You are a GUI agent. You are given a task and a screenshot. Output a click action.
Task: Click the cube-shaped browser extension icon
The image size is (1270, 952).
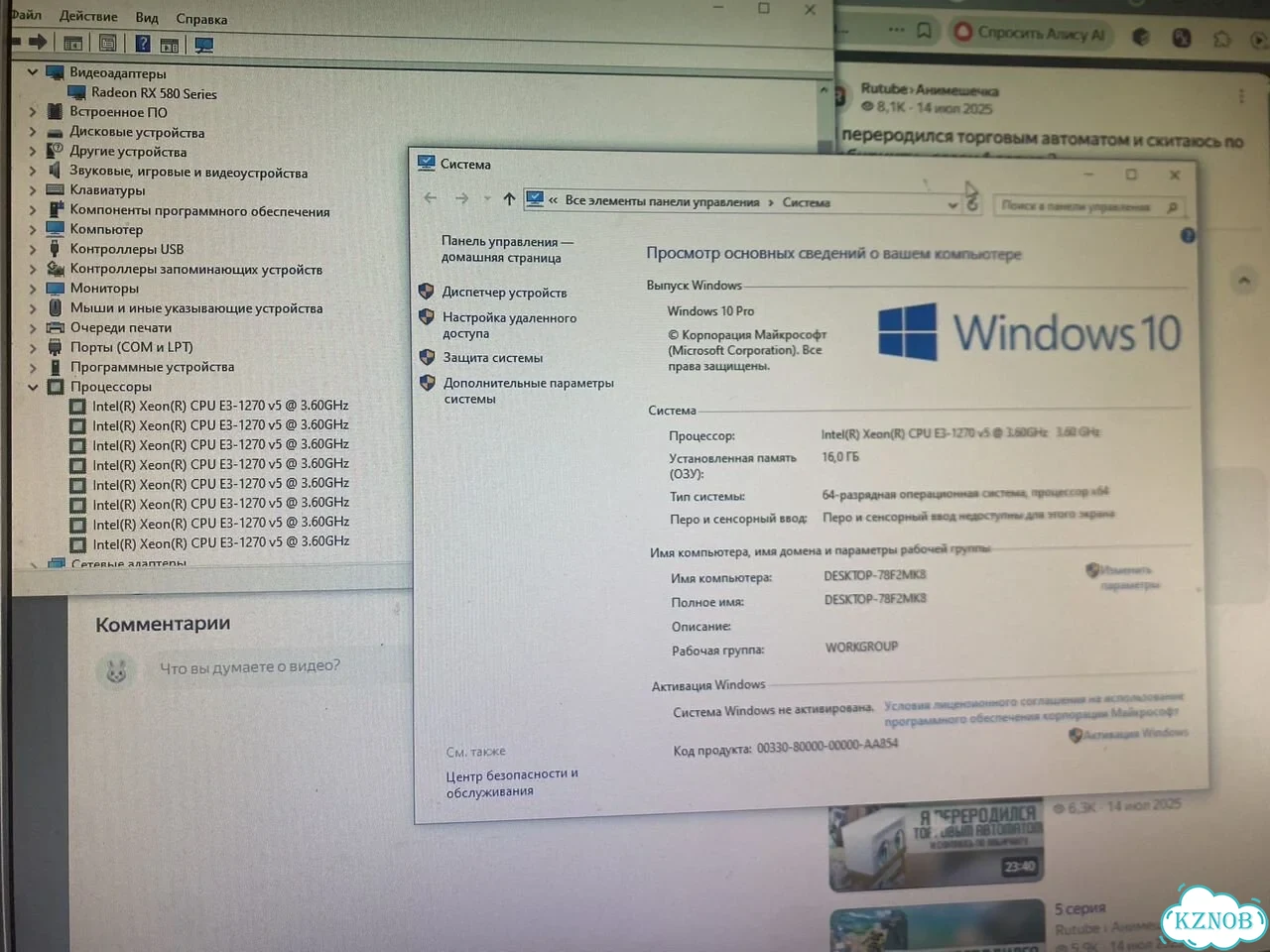[x=1141, y=37]
